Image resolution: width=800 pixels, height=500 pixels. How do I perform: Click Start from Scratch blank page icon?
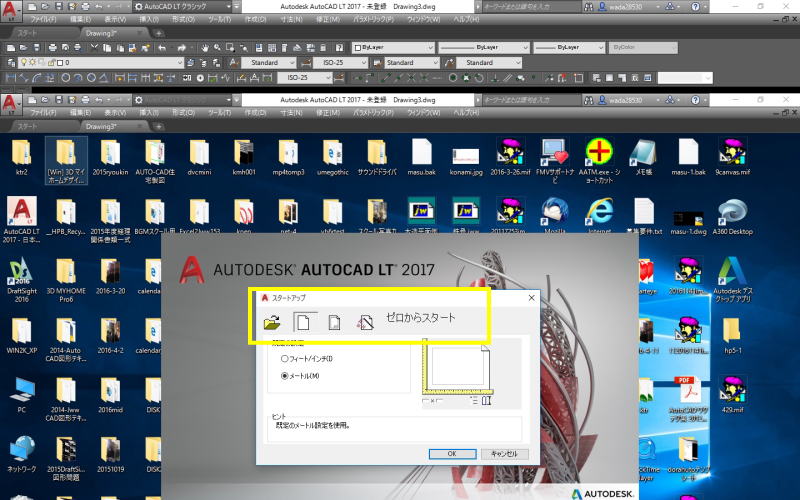304,322
